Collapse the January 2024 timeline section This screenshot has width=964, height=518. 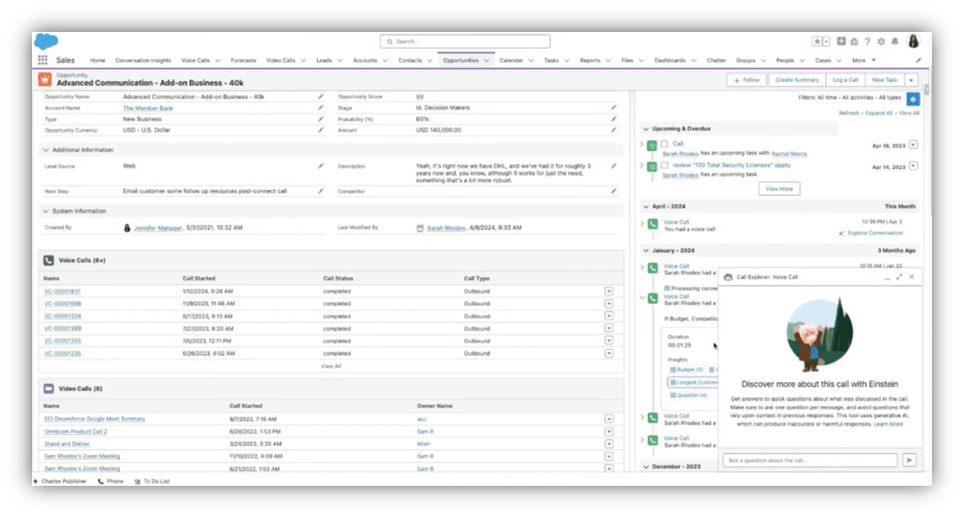tap(646, 251)
